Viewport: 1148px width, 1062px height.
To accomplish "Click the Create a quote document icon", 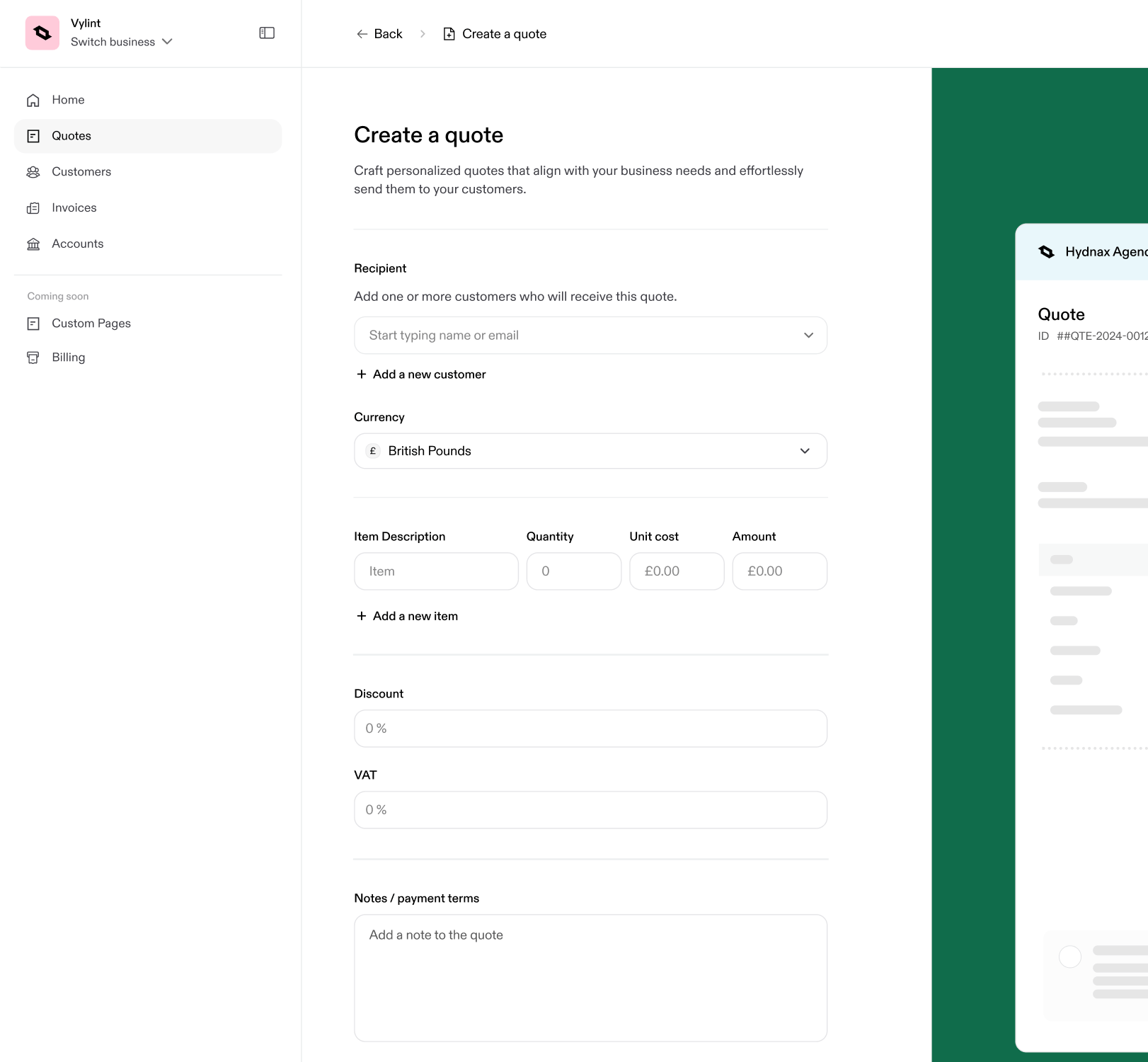I will click(449, 33).
